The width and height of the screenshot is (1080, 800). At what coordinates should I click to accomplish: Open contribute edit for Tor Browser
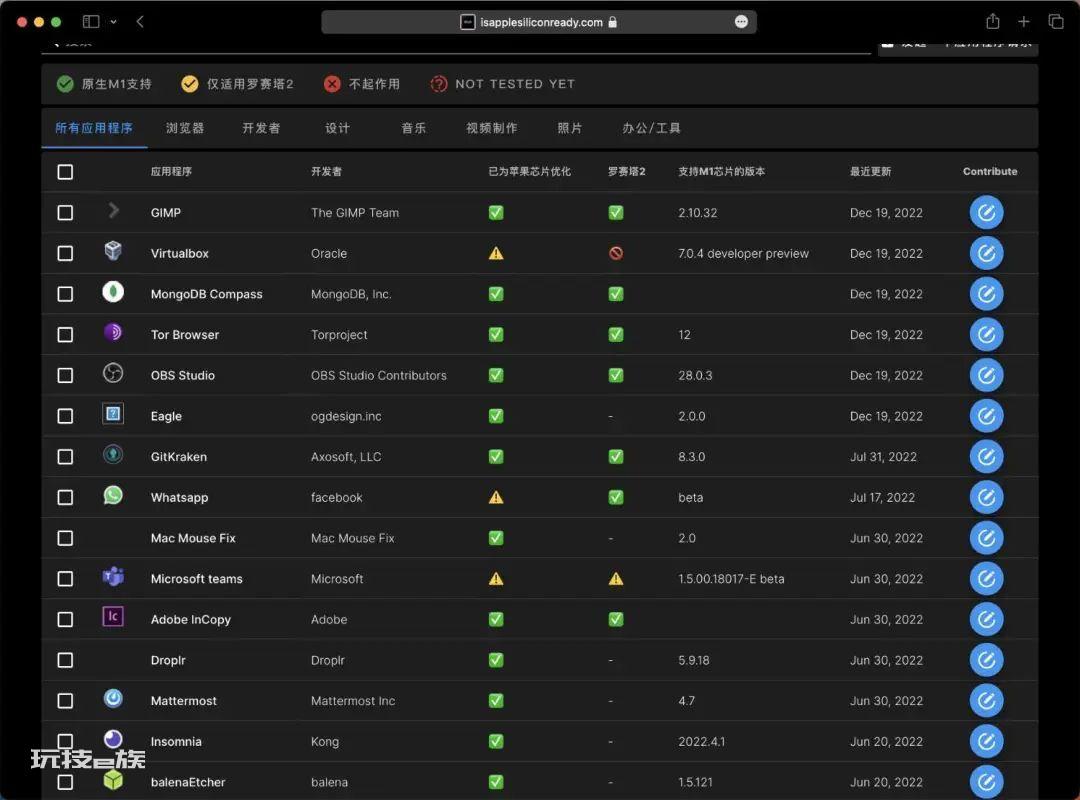986,334
